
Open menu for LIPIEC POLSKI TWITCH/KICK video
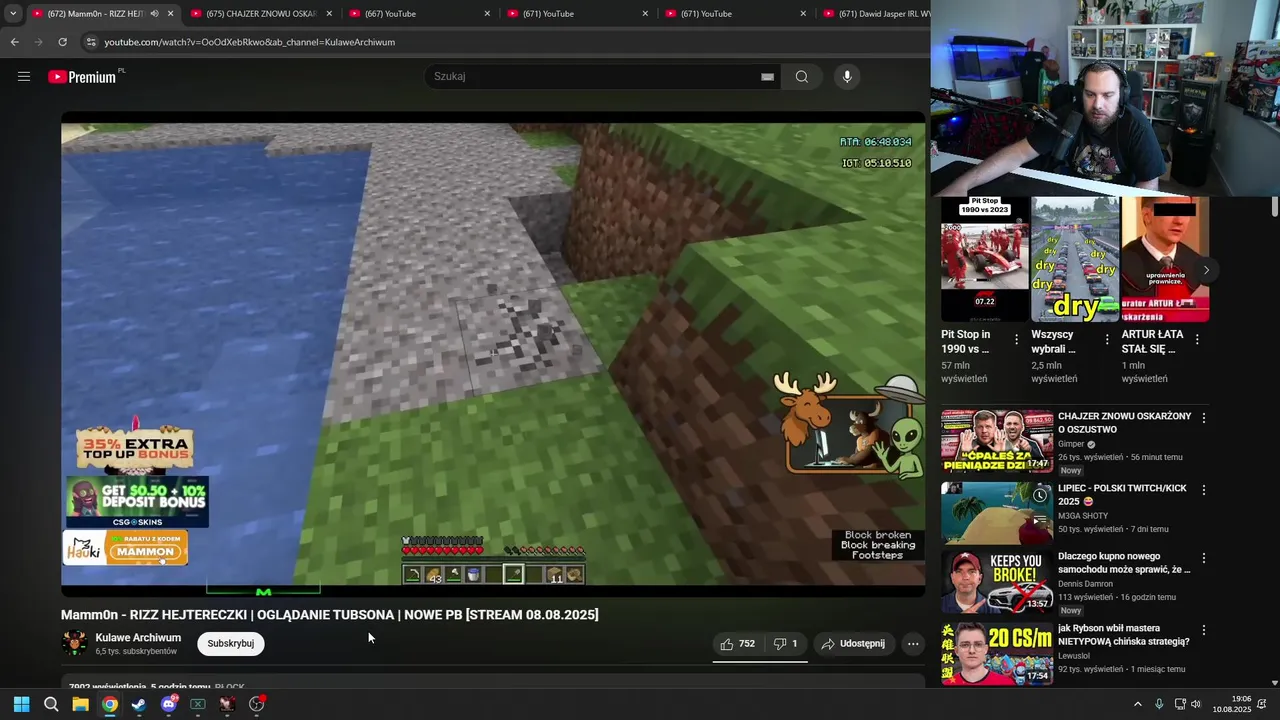tap(1204, 490)
